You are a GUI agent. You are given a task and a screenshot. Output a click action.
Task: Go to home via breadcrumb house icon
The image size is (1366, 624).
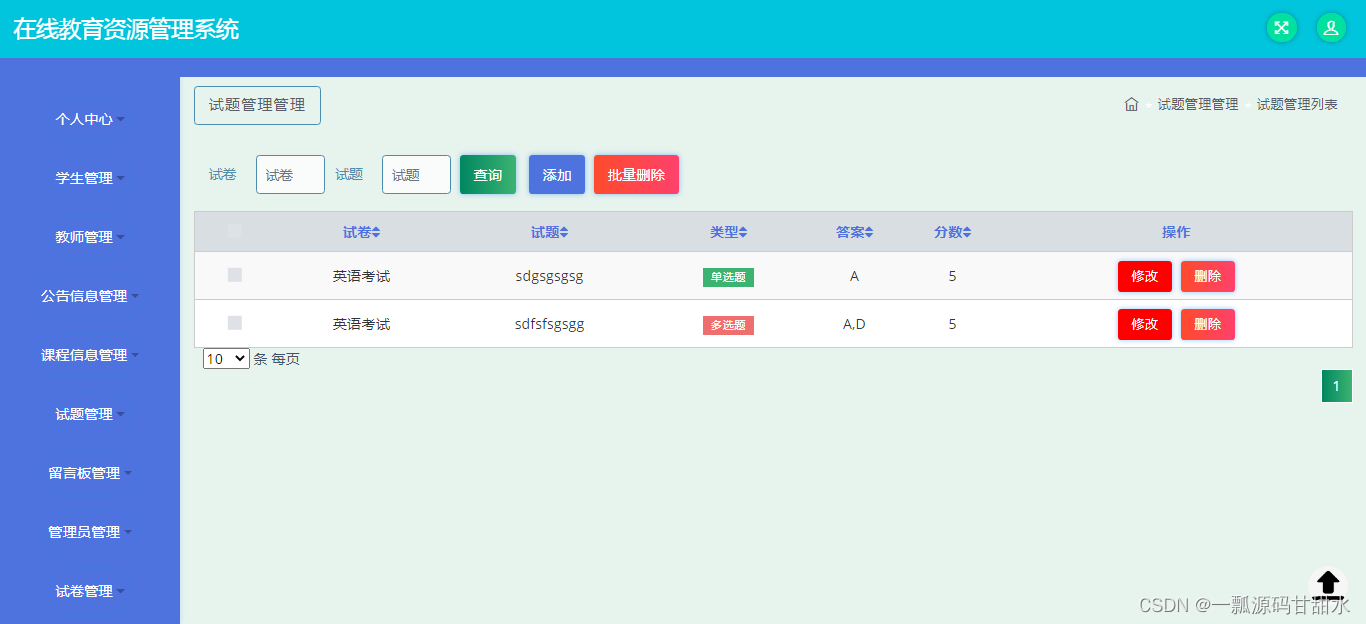click(x=1131, y=104)
